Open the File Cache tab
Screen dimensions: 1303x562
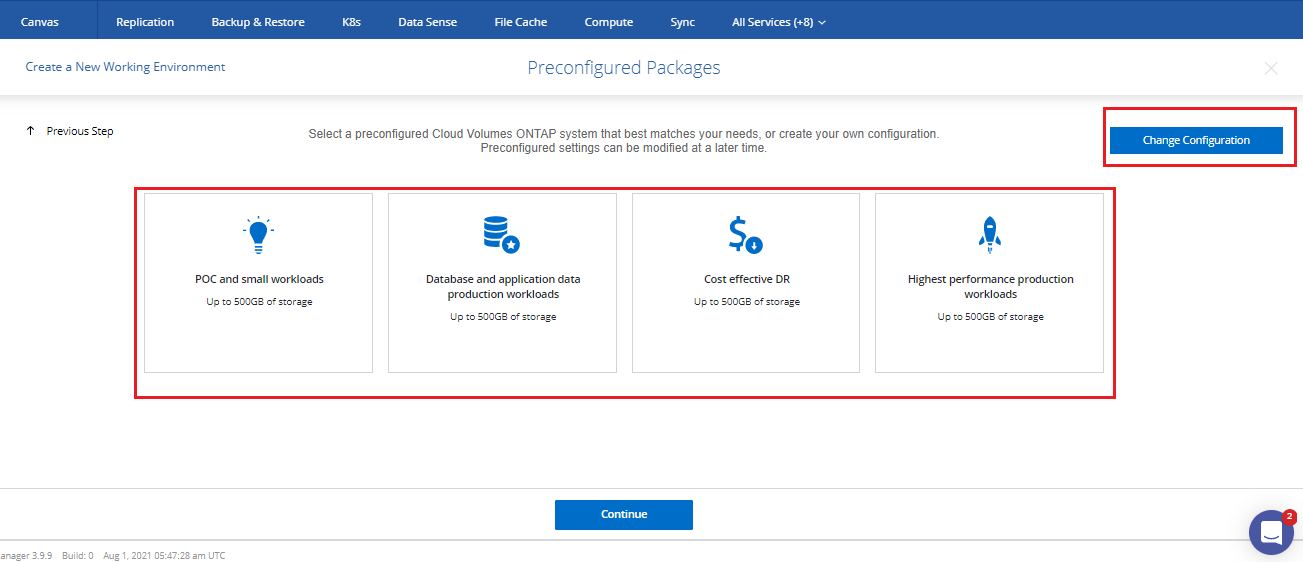[521, 22]
